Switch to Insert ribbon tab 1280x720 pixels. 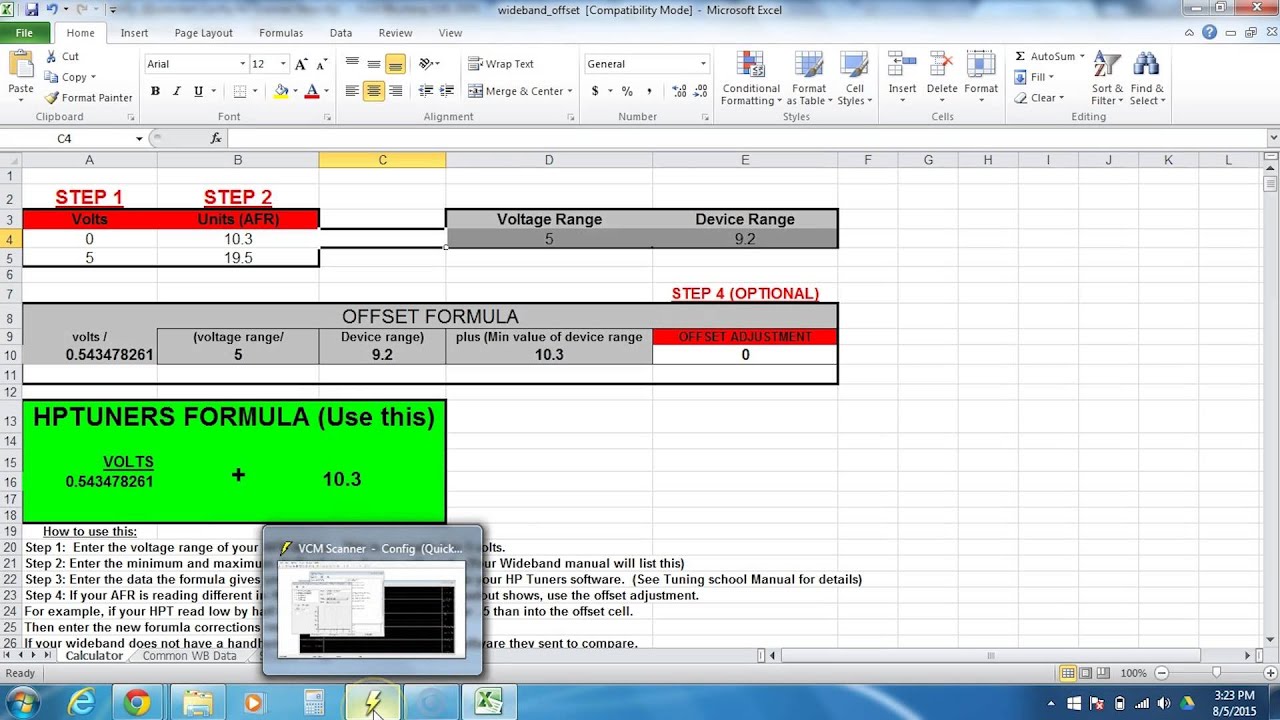(134, 33)
